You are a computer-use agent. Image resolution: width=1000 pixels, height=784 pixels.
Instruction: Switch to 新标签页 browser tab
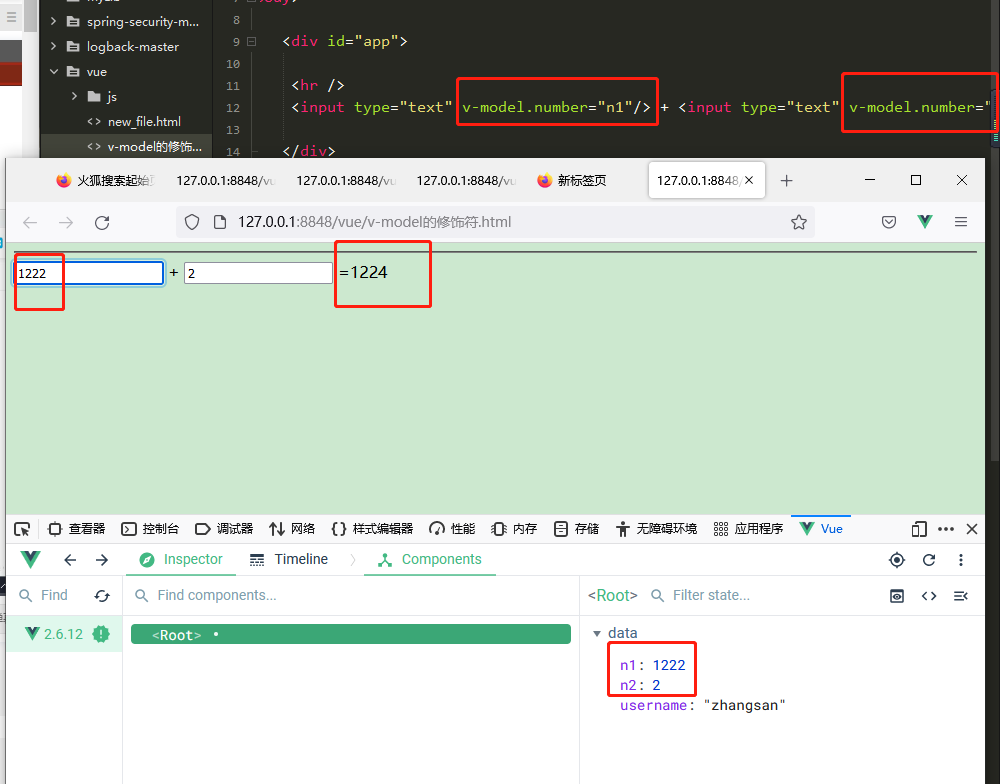pyautogui.click(x=571, y=181)
